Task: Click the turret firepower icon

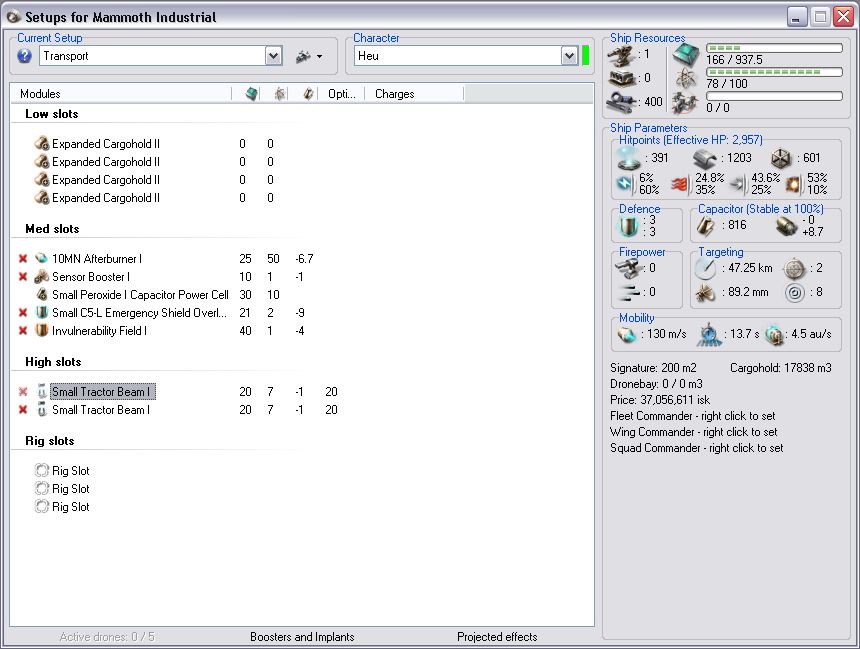Action: coord(629,268)
